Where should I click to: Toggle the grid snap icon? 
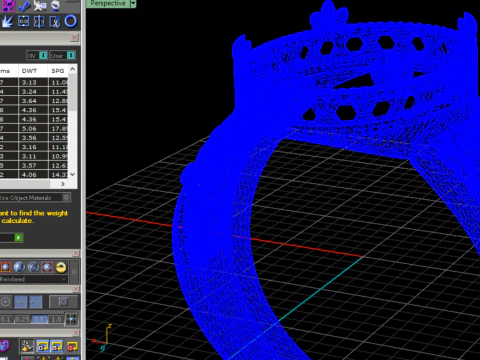(71, 319)
